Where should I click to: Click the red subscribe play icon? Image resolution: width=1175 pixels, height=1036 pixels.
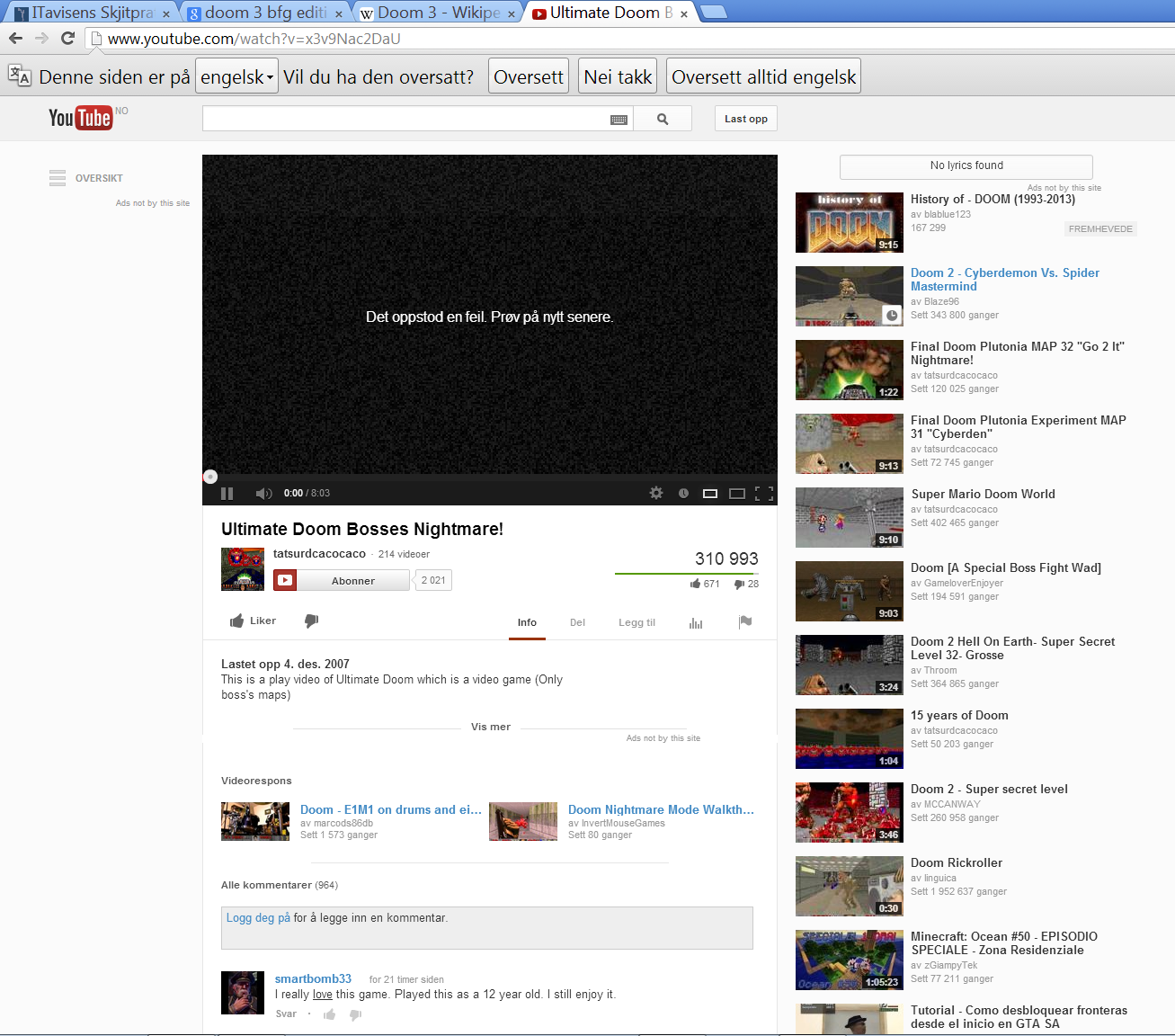pos(285,580)
